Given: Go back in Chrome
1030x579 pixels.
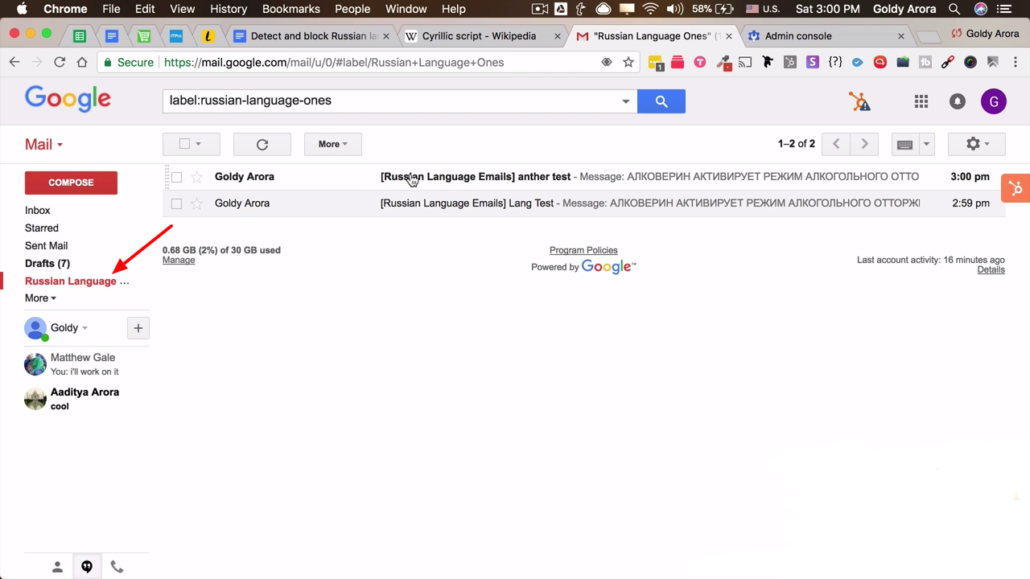Looking at the screenshot, I should [x=14, y=62].
